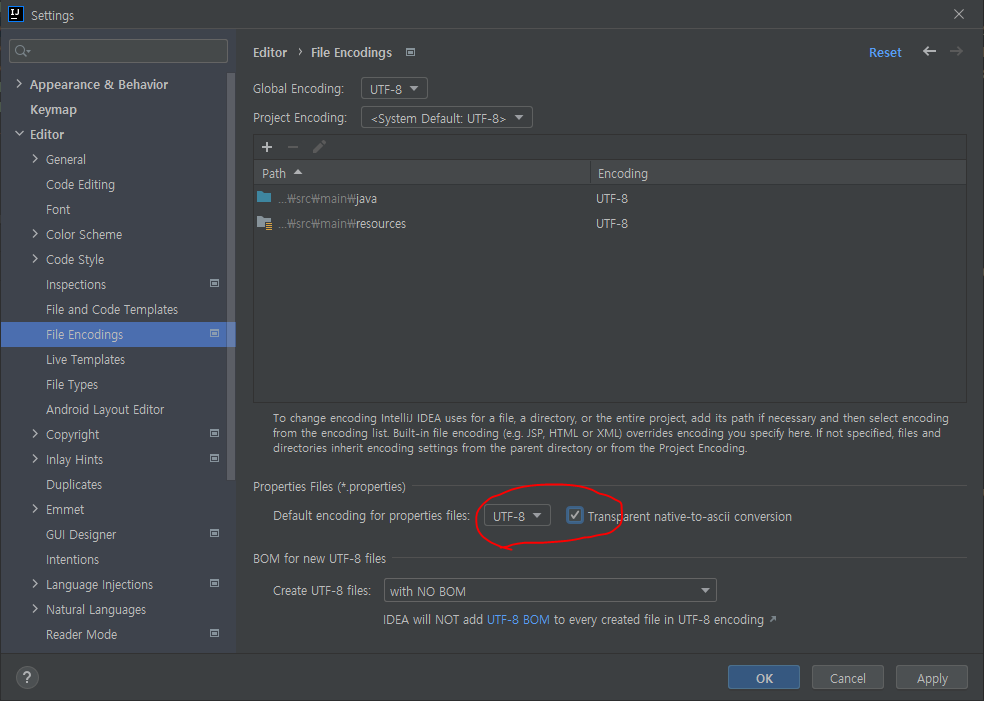The image size is (984, 701).
Task: Click the project icon beside Inspections
Action: coord(215,284)
